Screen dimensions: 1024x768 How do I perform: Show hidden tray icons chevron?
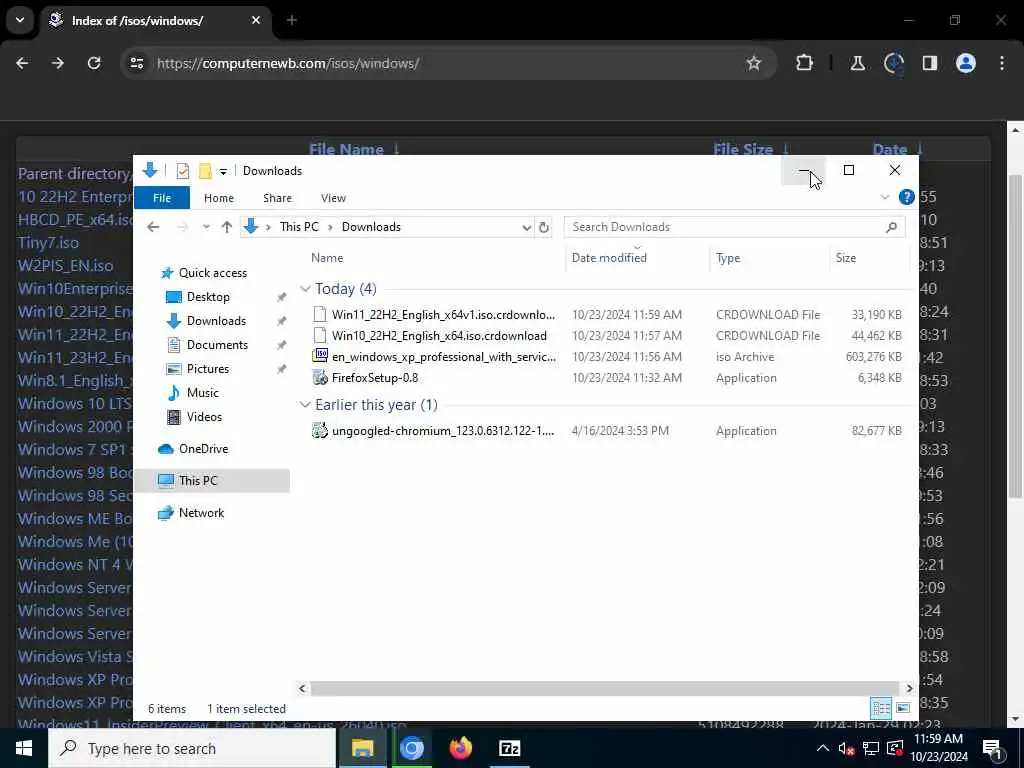[822, 748]
